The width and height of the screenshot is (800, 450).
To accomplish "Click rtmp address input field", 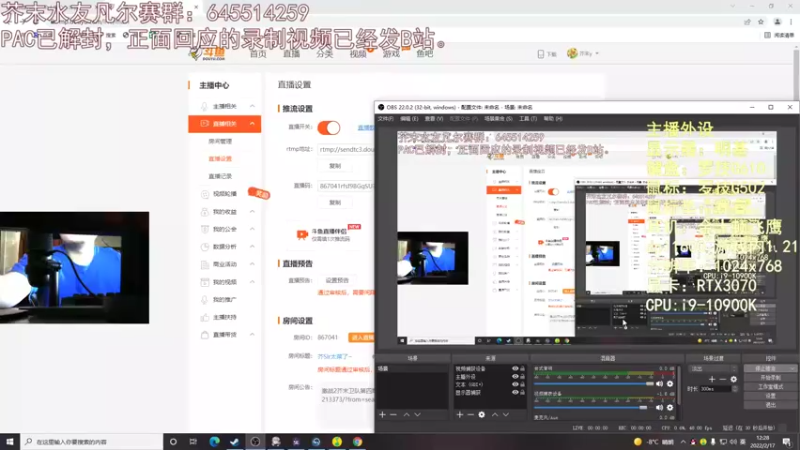I will [345, 149].
